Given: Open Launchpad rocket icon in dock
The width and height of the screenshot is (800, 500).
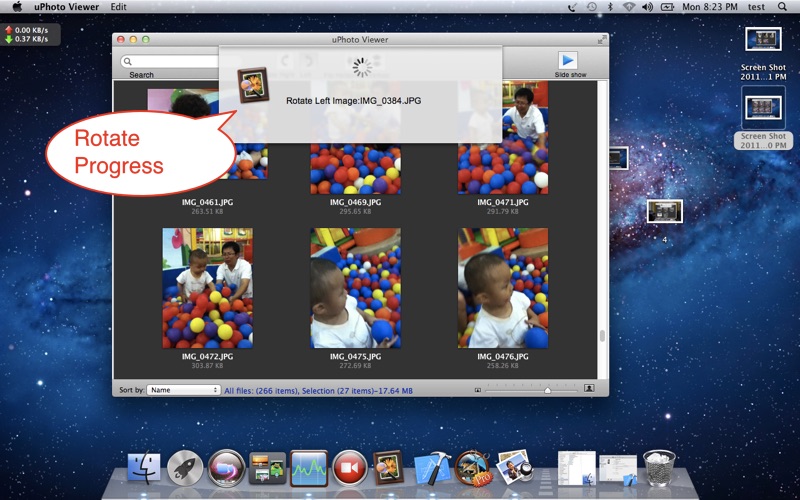Looking at the screenshot, I should pyautogui.click(x=185, y=467).
